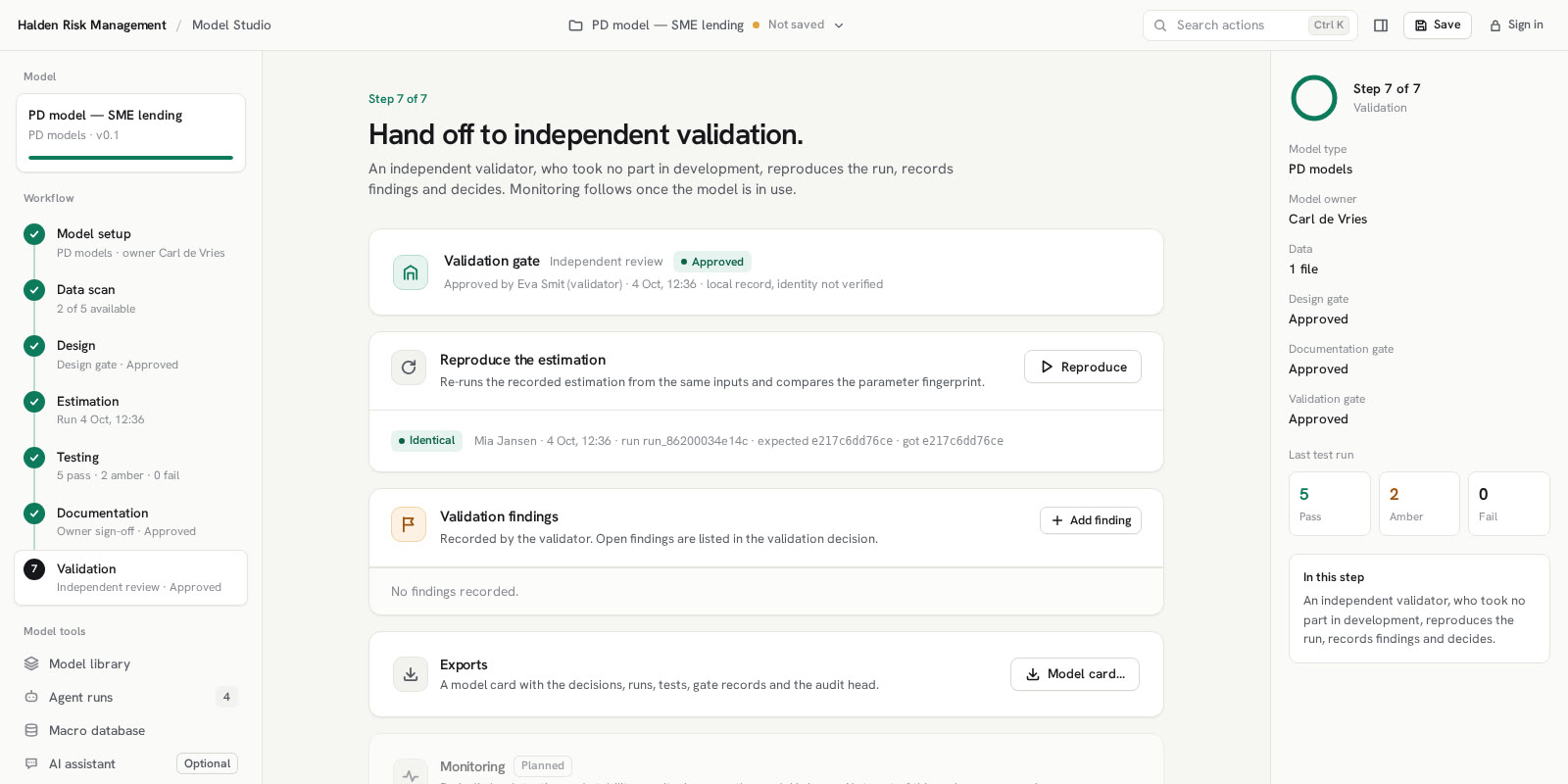
Task: Run the Reproduce button
Action: pyautogui.click(x=1083, y=367)
